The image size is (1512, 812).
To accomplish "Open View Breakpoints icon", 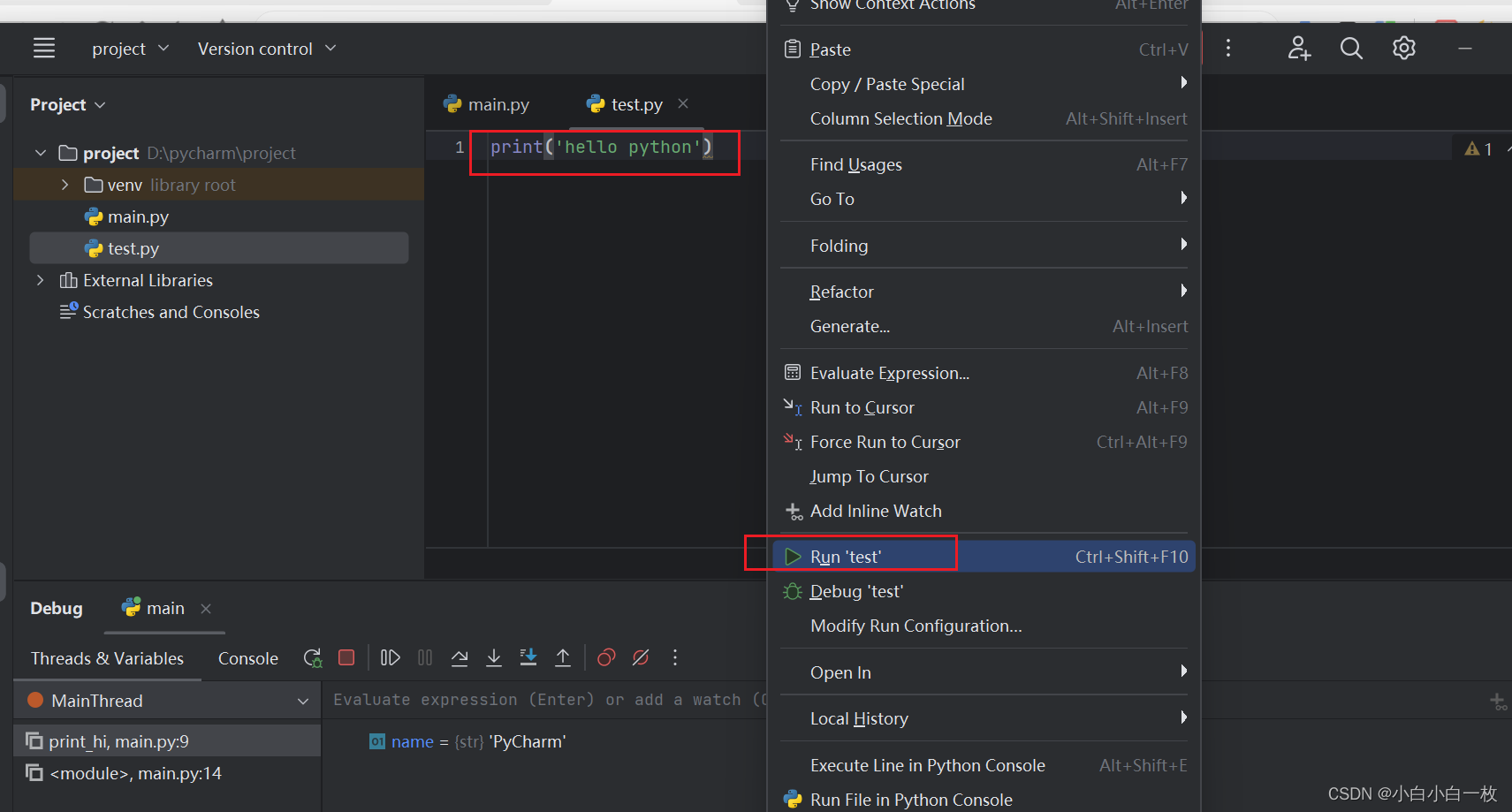I will click(x=606, y=657).
